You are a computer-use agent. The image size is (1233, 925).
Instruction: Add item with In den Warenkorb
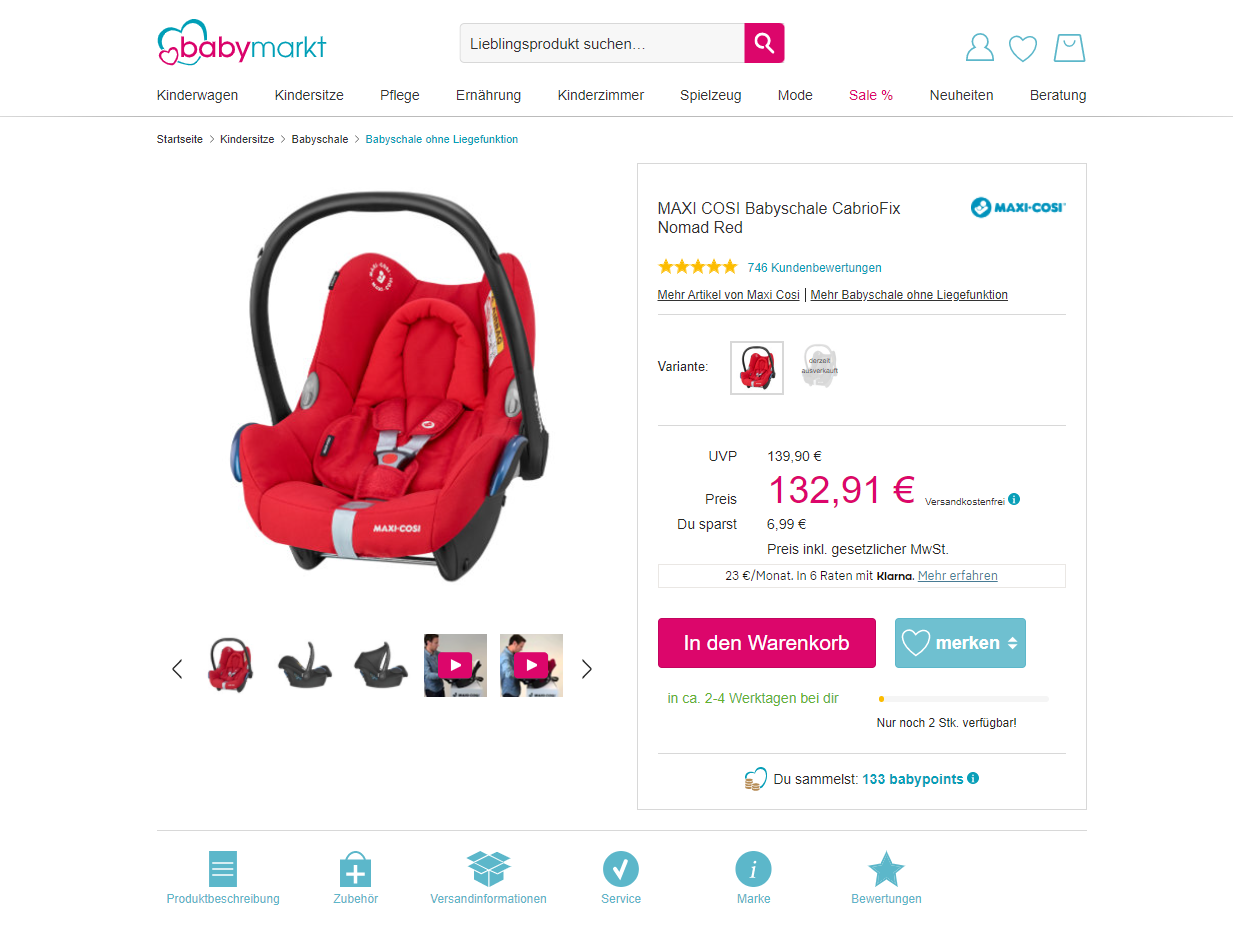coord(767,643)
